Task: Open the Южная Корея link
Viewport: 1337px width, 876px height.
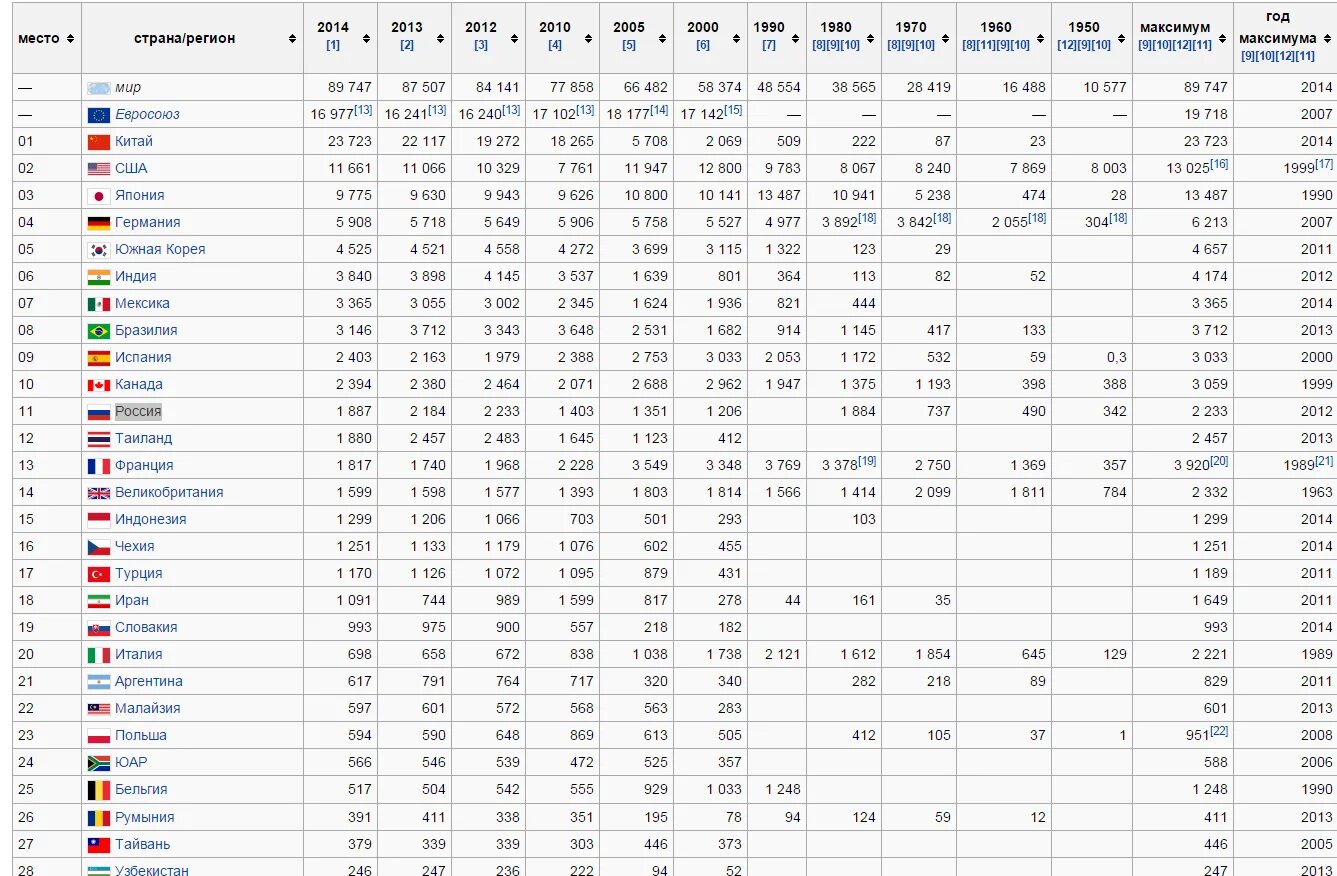Action: pos(160,250)
